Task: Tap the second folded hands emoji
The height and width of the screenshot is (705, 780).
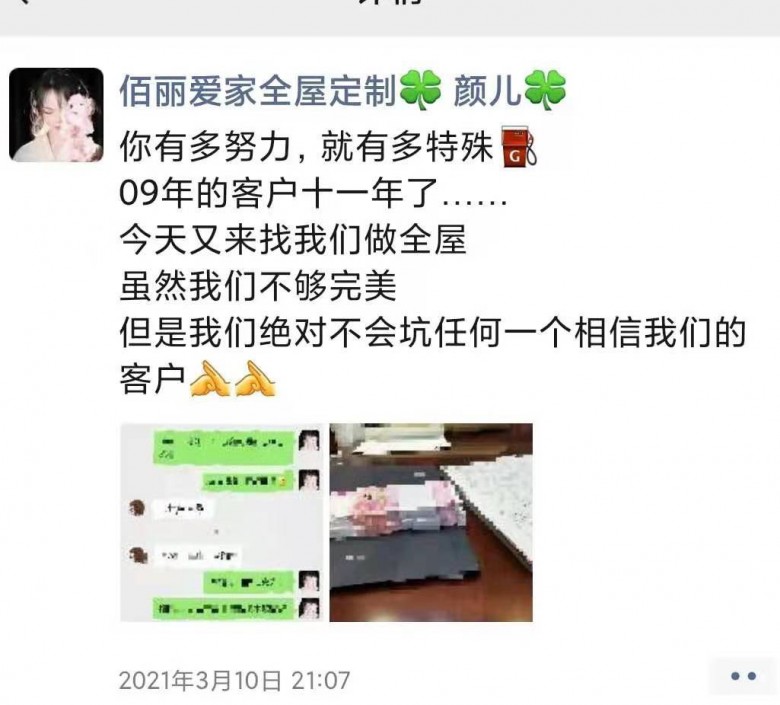Action: (x=255, y=379)
